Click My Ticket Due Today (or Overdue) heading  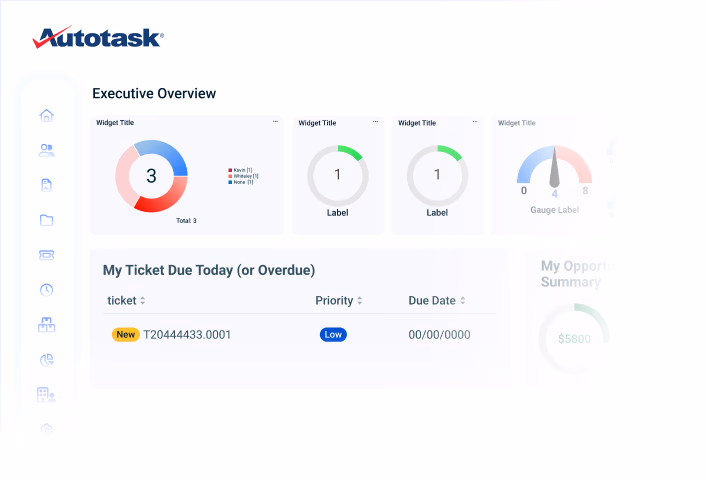pyautogui.click(x=209, y=270)
